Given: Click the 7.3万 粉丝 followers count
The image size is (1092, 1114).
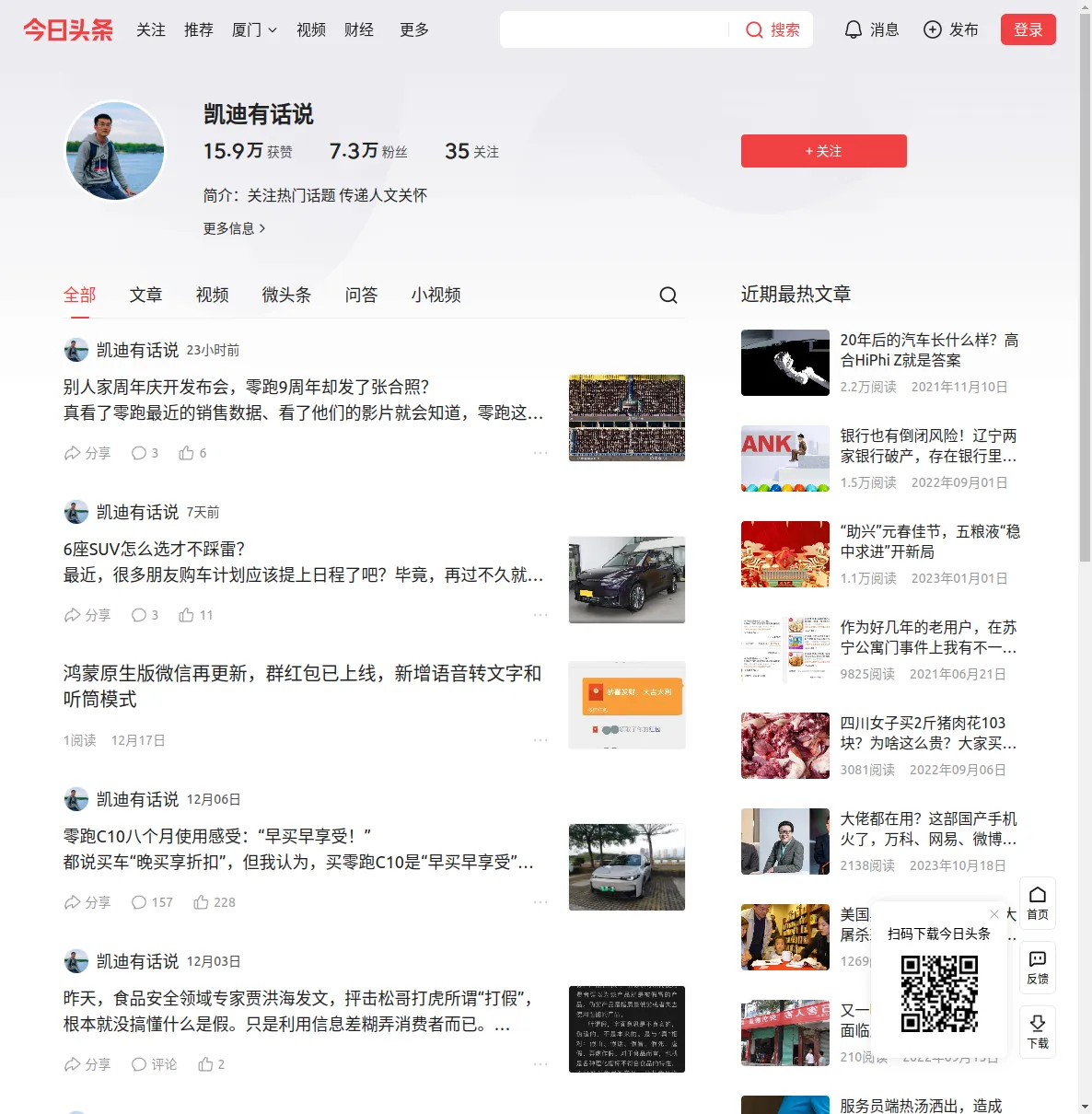Looking at the screenshot, I should click(368, 151).
